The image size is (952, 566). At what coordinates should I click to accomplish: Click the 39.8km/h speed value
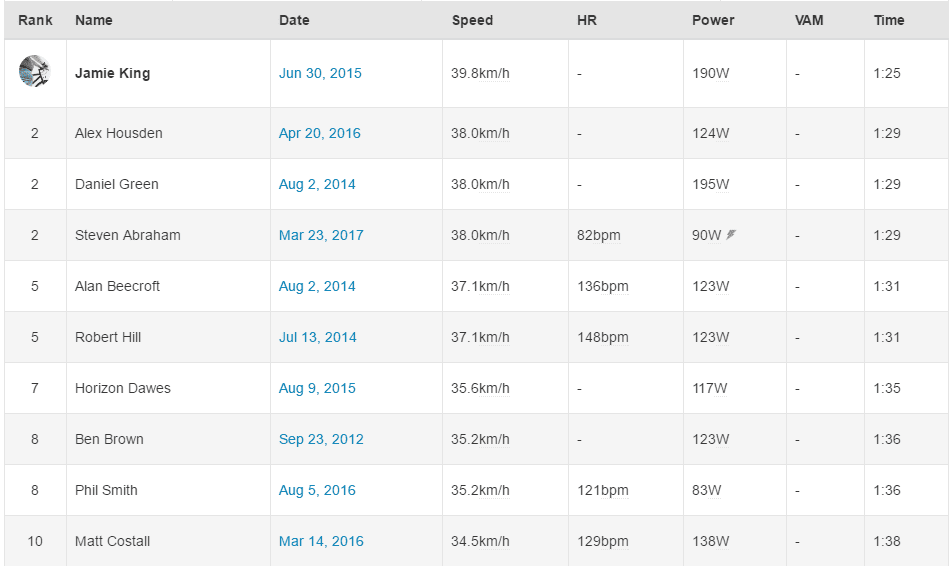click(480, 73)
